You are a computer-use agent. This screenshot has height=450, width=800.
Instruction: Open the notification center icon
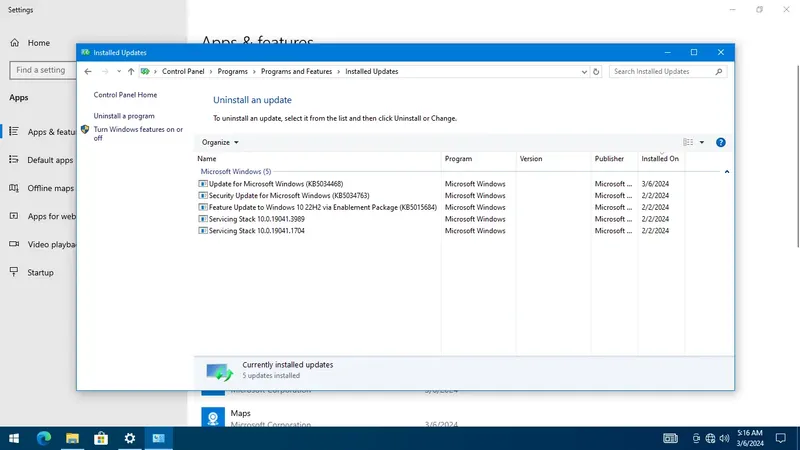[781, 438]
